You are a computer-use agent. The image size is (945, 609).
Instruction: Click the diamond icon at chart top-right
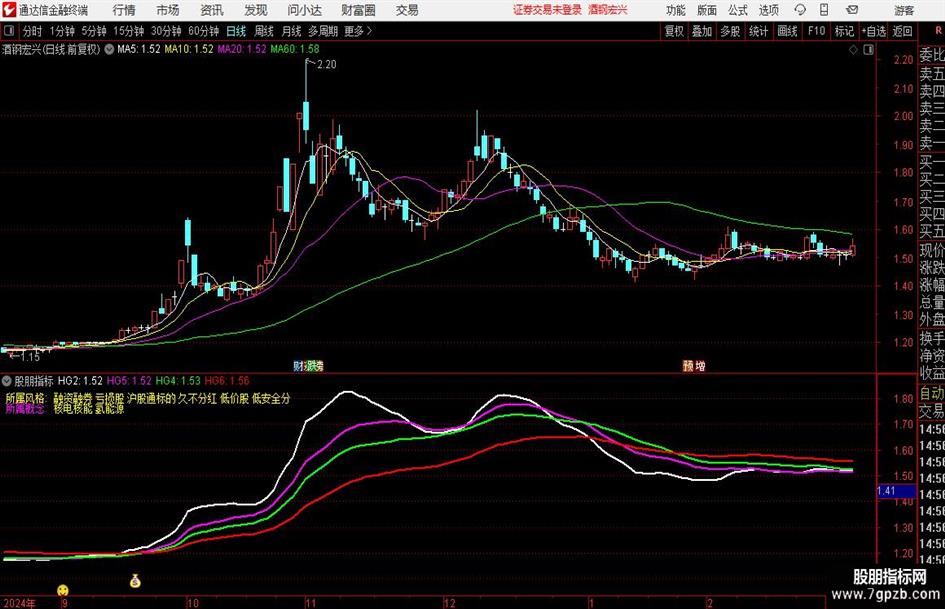[853, 50]
